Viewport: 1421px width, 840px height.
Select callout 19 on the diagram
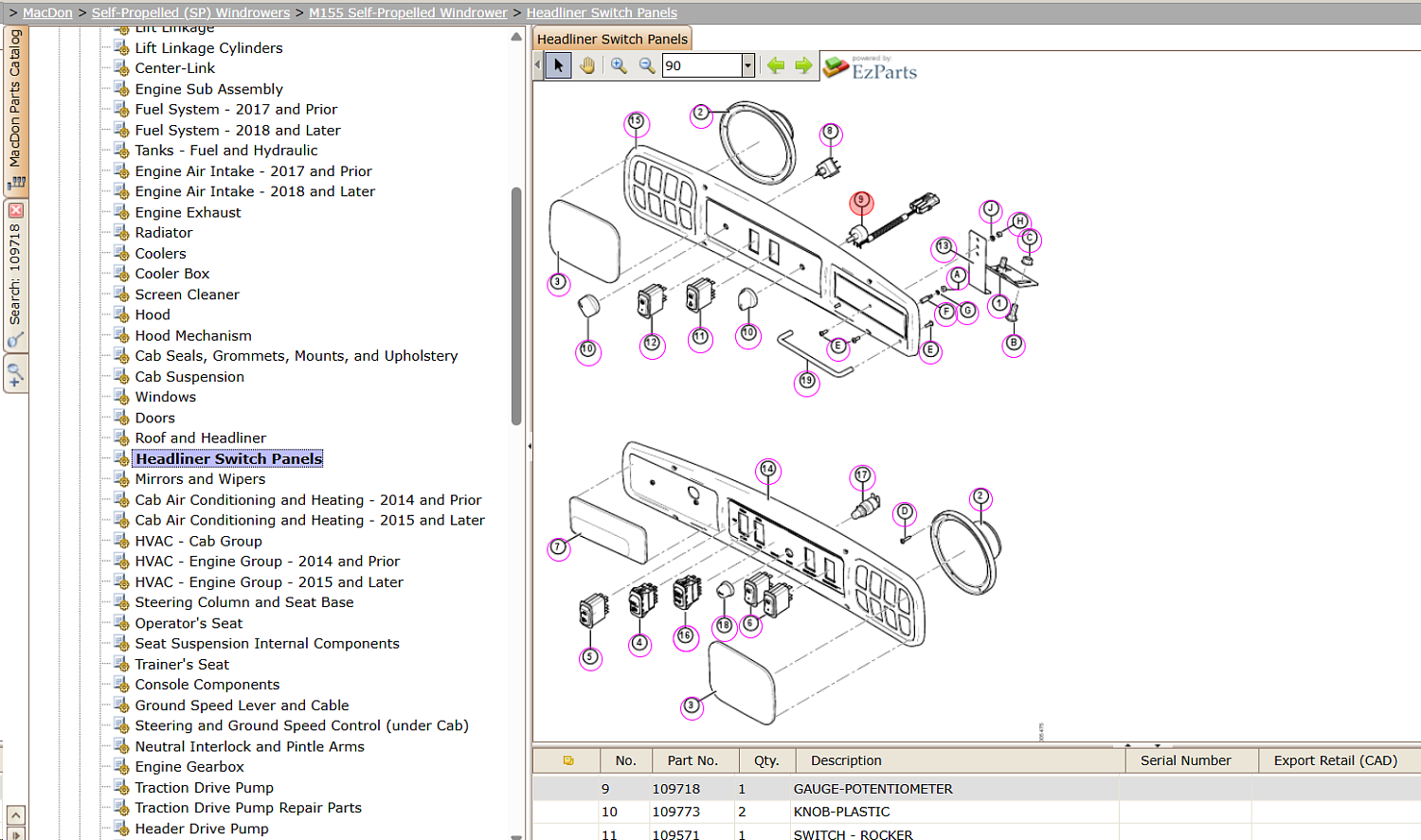806,381
